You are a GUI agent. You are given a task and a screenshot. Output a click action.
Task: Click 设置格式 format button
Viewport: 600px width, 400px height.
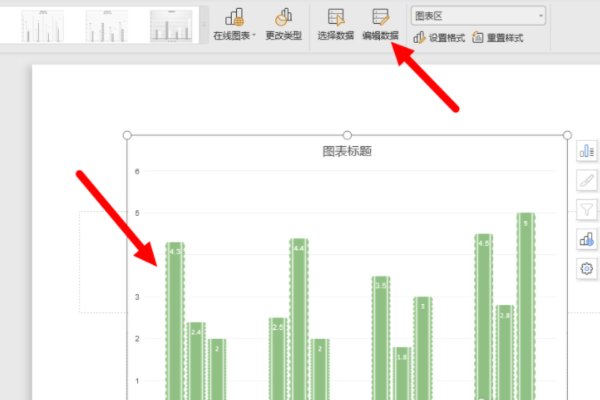(x=439, y=38)
